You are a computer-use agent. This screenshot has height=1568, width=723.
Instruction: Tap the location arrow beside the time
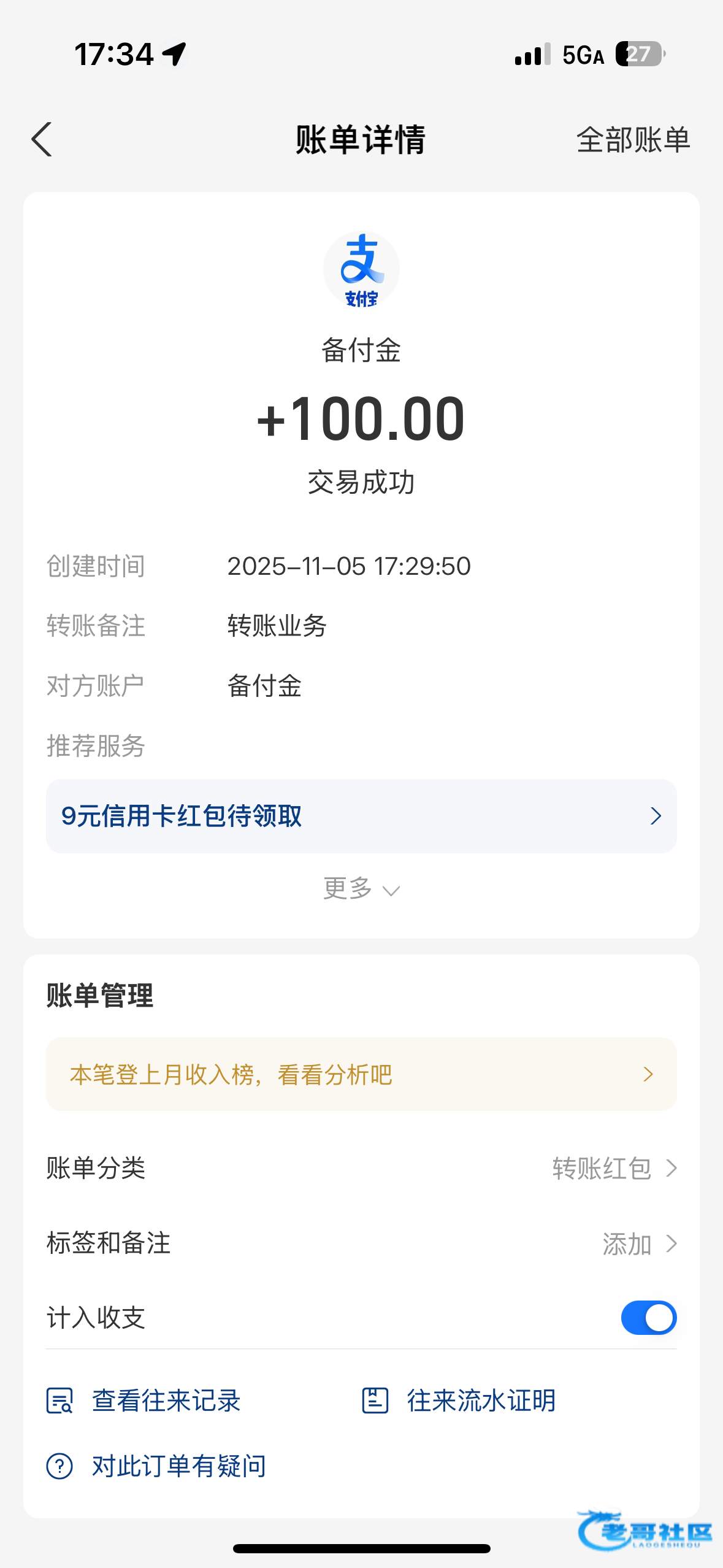click(175, 54)
